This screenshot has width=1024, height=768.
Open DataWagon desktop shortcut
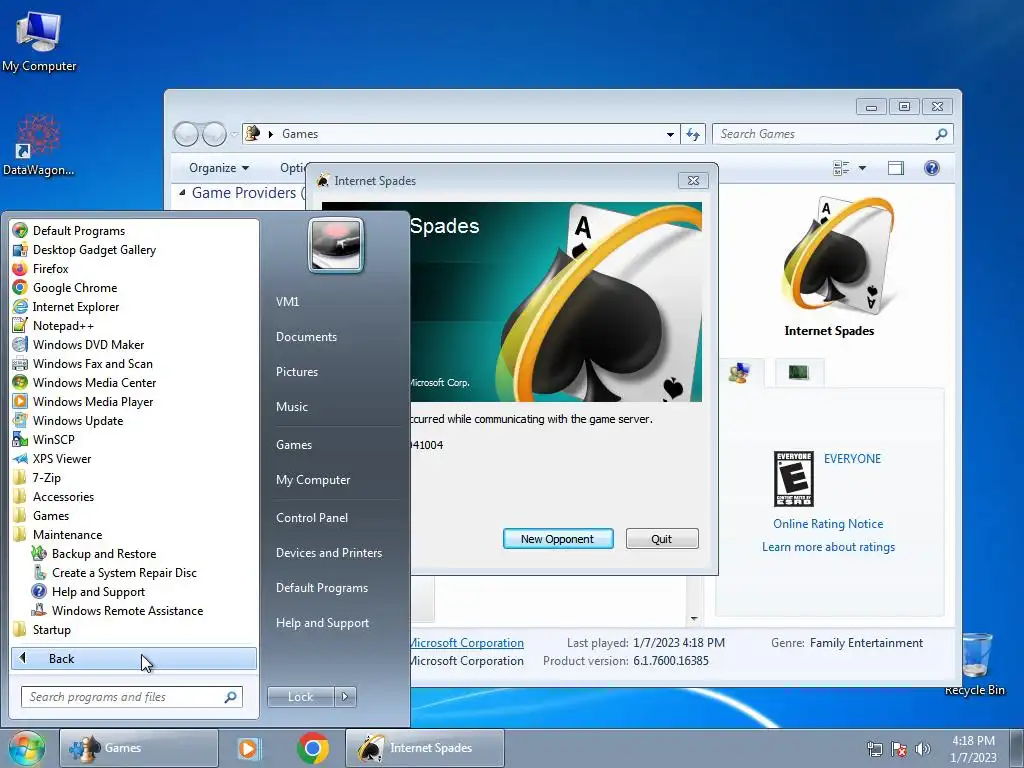tap(38, 145)
